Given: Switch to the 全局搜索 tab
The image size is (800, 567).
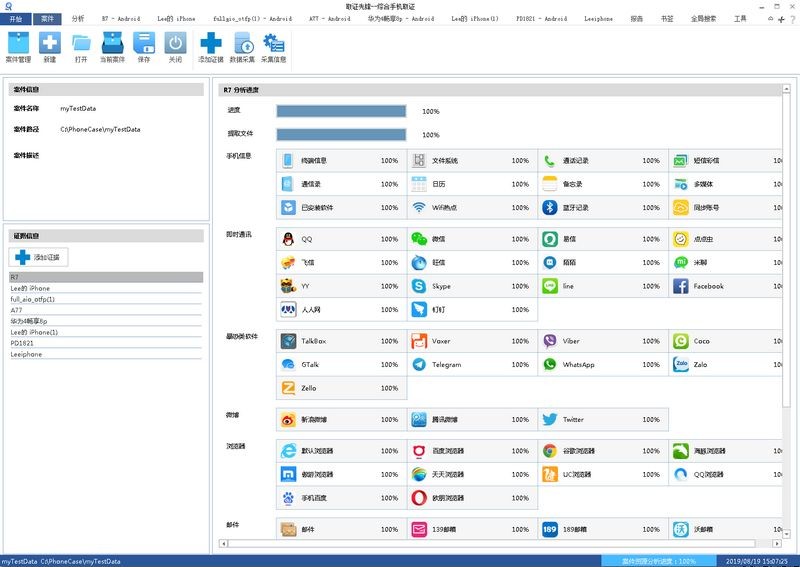Looking at the screenshot, I should pos(704,19).
